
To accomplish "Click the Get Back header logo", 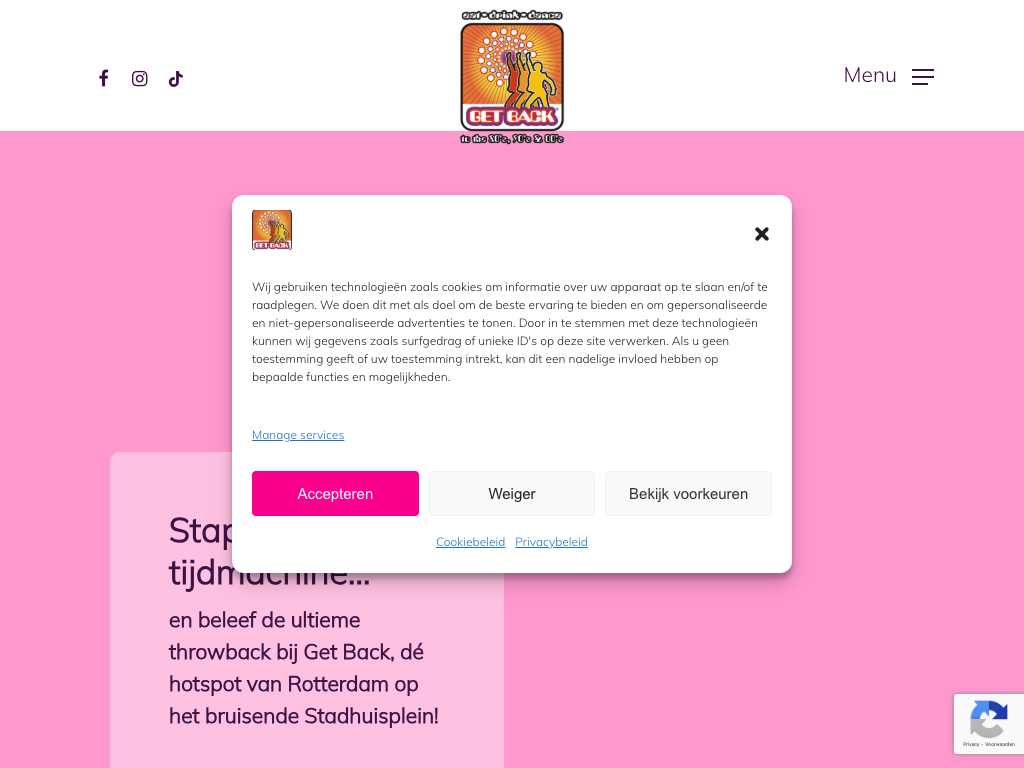I will 512,77.
